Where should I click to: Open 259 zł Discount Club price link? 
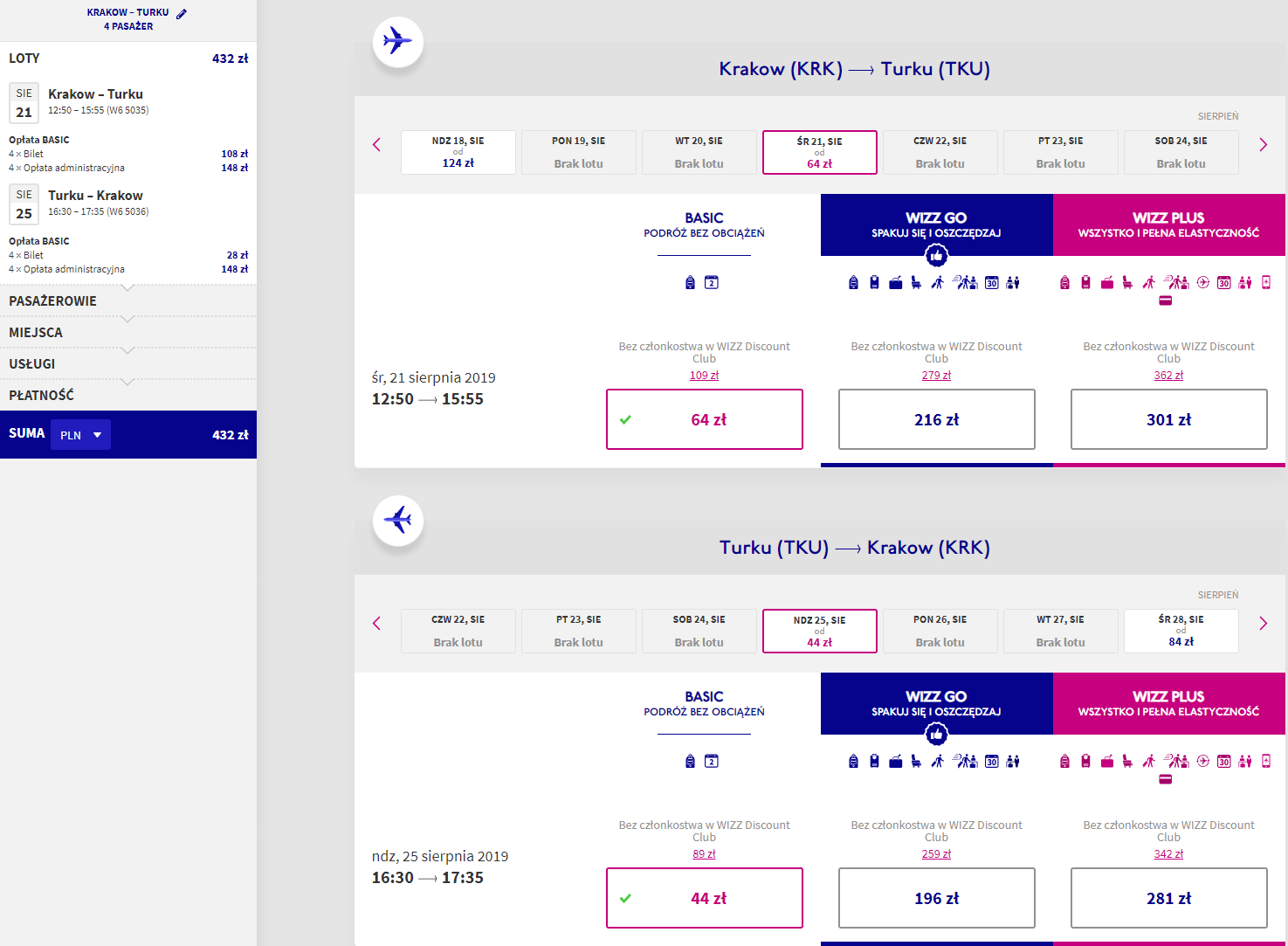(937, 854)
